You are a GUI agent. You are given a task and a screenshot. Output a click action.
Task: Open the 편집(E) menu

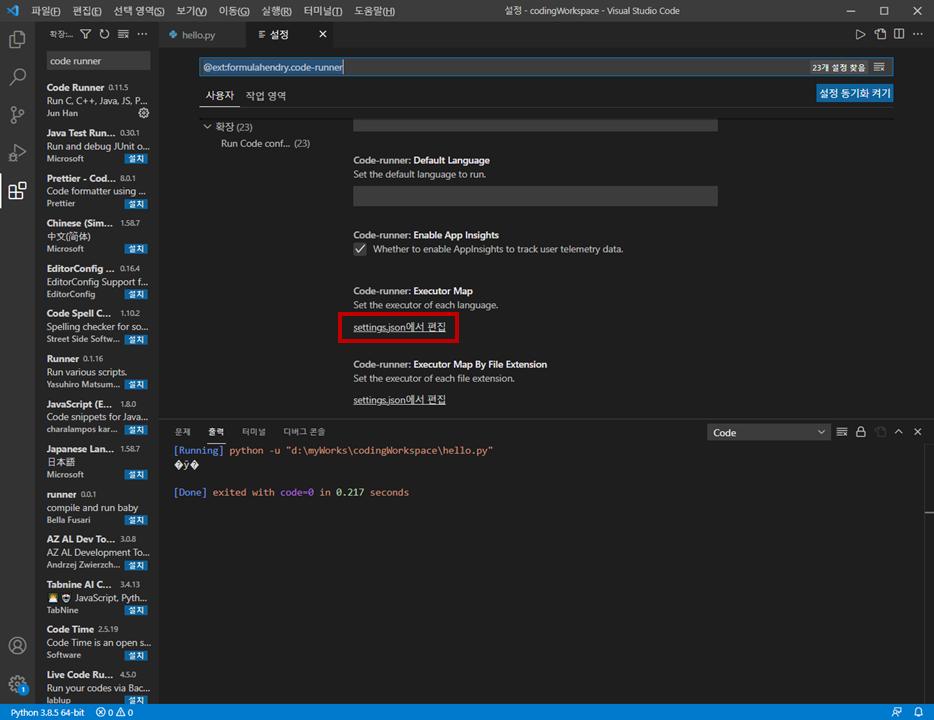point(87,11)
